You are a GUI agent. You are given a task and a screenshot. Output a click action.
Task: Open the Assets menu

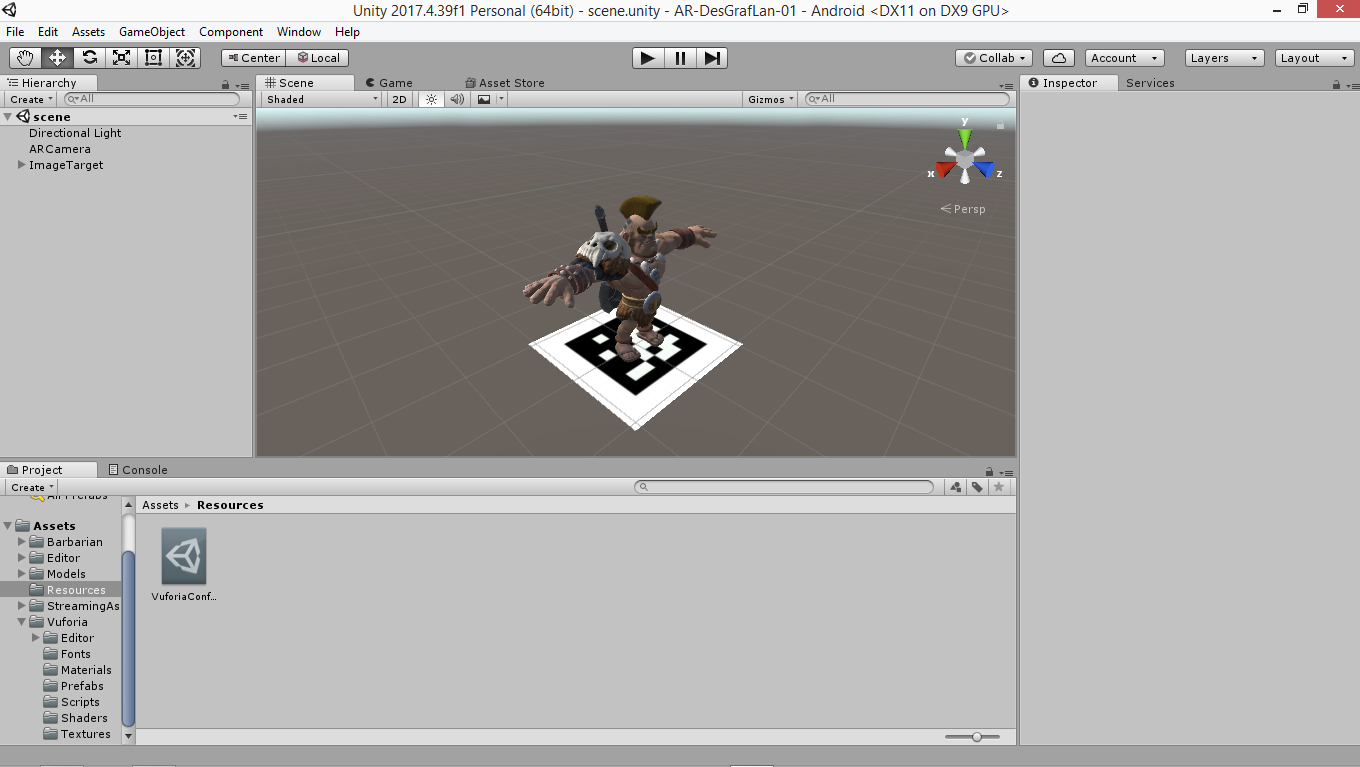click(x=88, y=32)
